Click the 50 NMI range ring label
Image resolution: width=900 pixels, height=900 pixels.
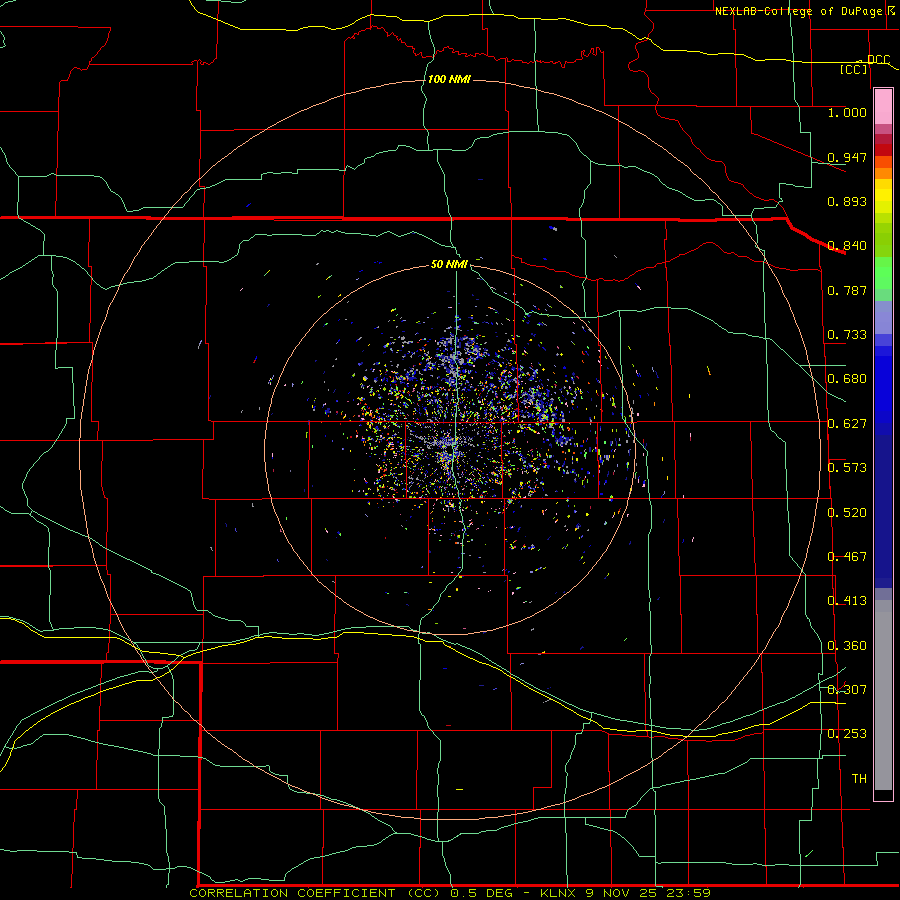[449, 264]
